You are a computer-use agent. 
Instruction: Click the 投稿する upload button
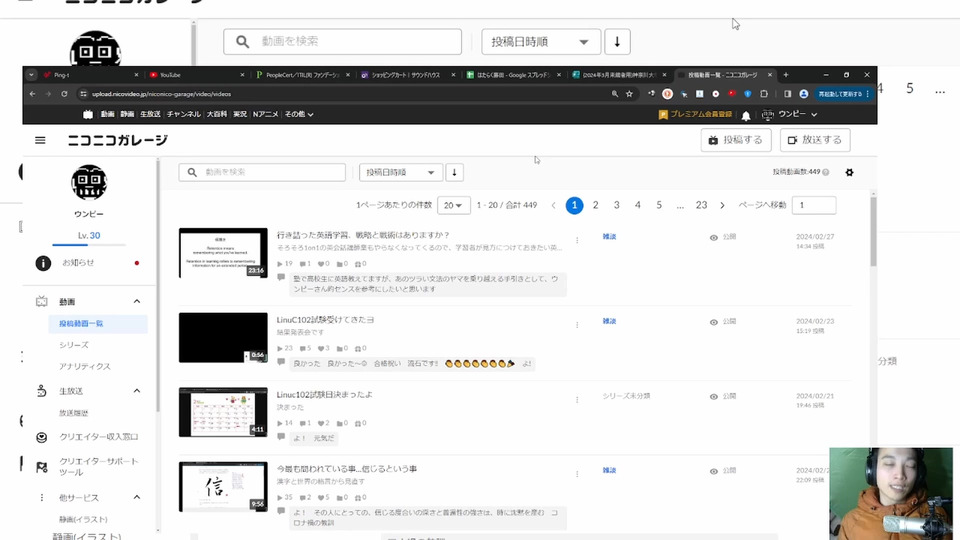(736, 140)
